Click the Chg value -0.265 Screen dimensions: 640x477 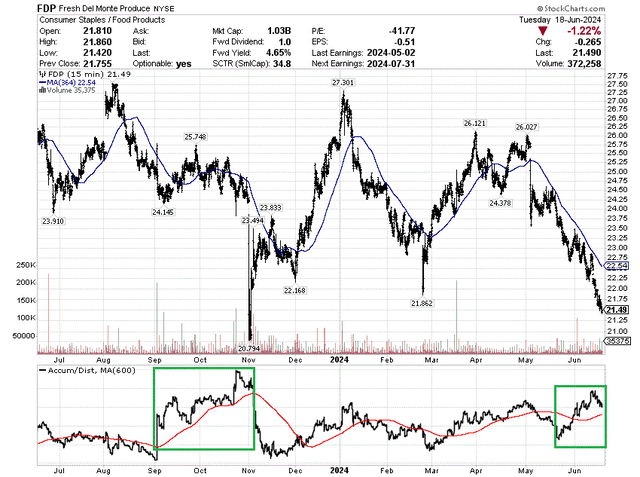[588, 42]
